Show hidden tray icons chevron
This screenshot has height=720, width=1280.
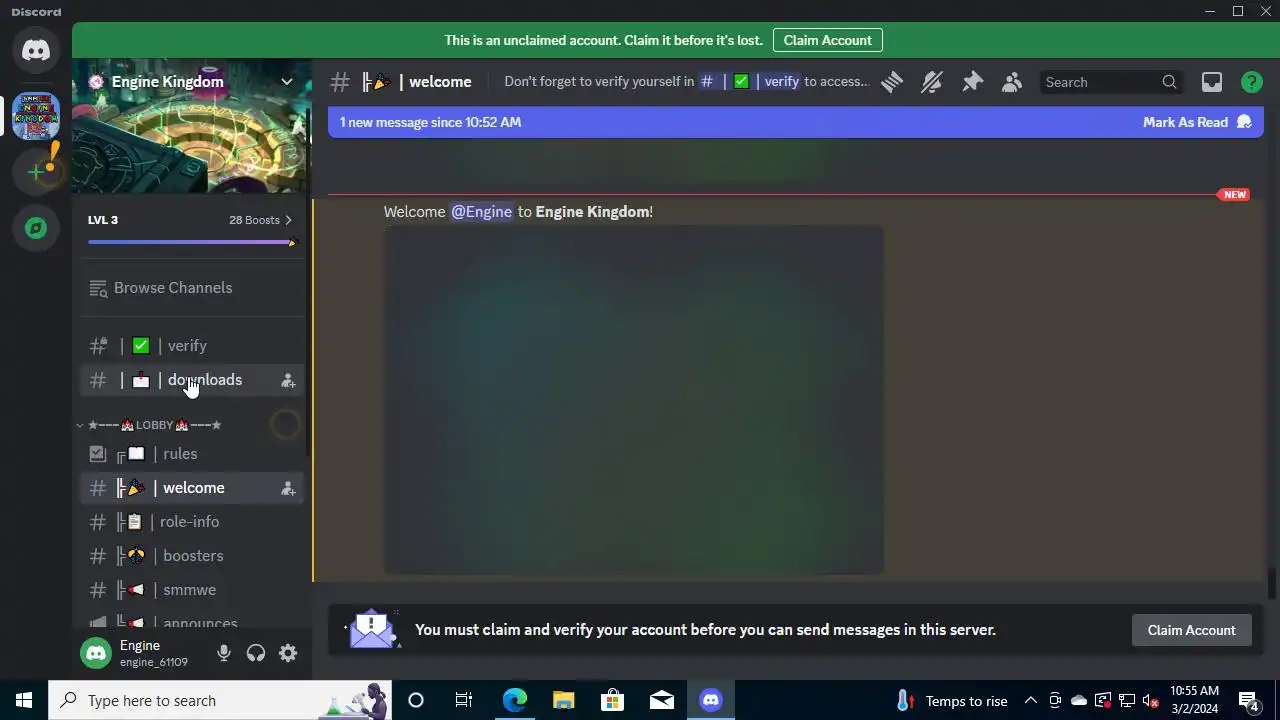(x=1031, y=701)
